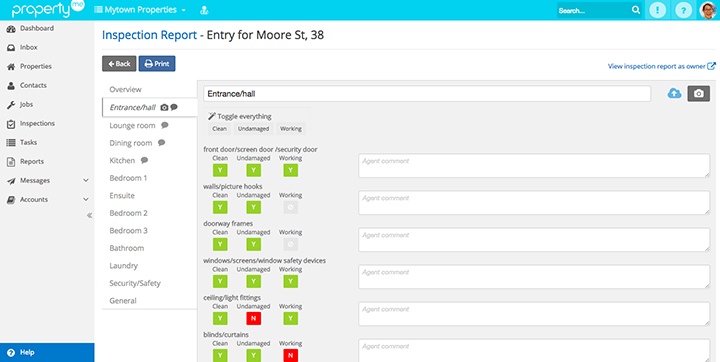Toggle everything Working
720x362 pixels.
click(291, 129)
